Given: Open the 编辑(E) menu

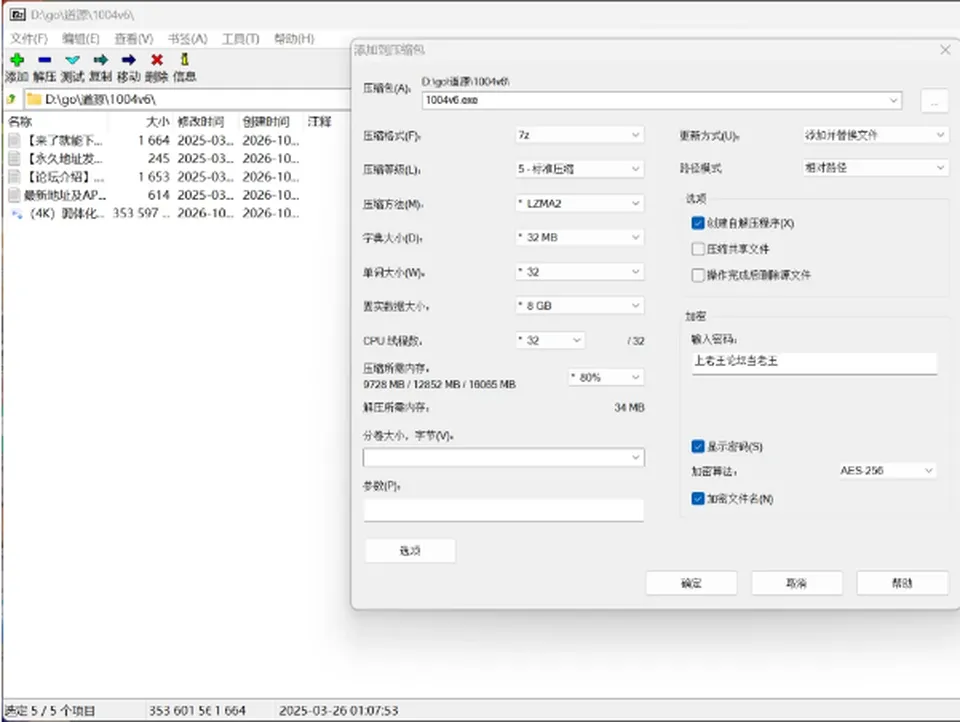Looking at the screenshot, I should coord(81,39).
